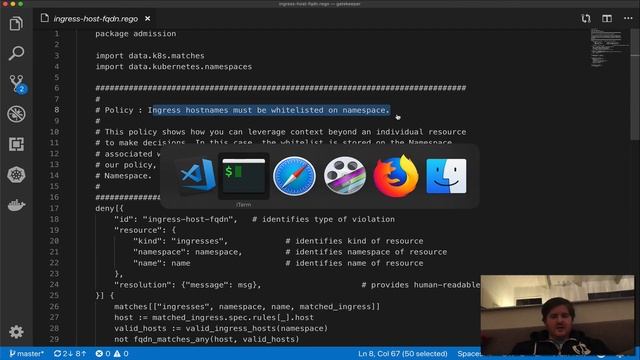Synchronize changes 2 down 8 up in status bar
The image size is (640, 360).
click(70, 353)
